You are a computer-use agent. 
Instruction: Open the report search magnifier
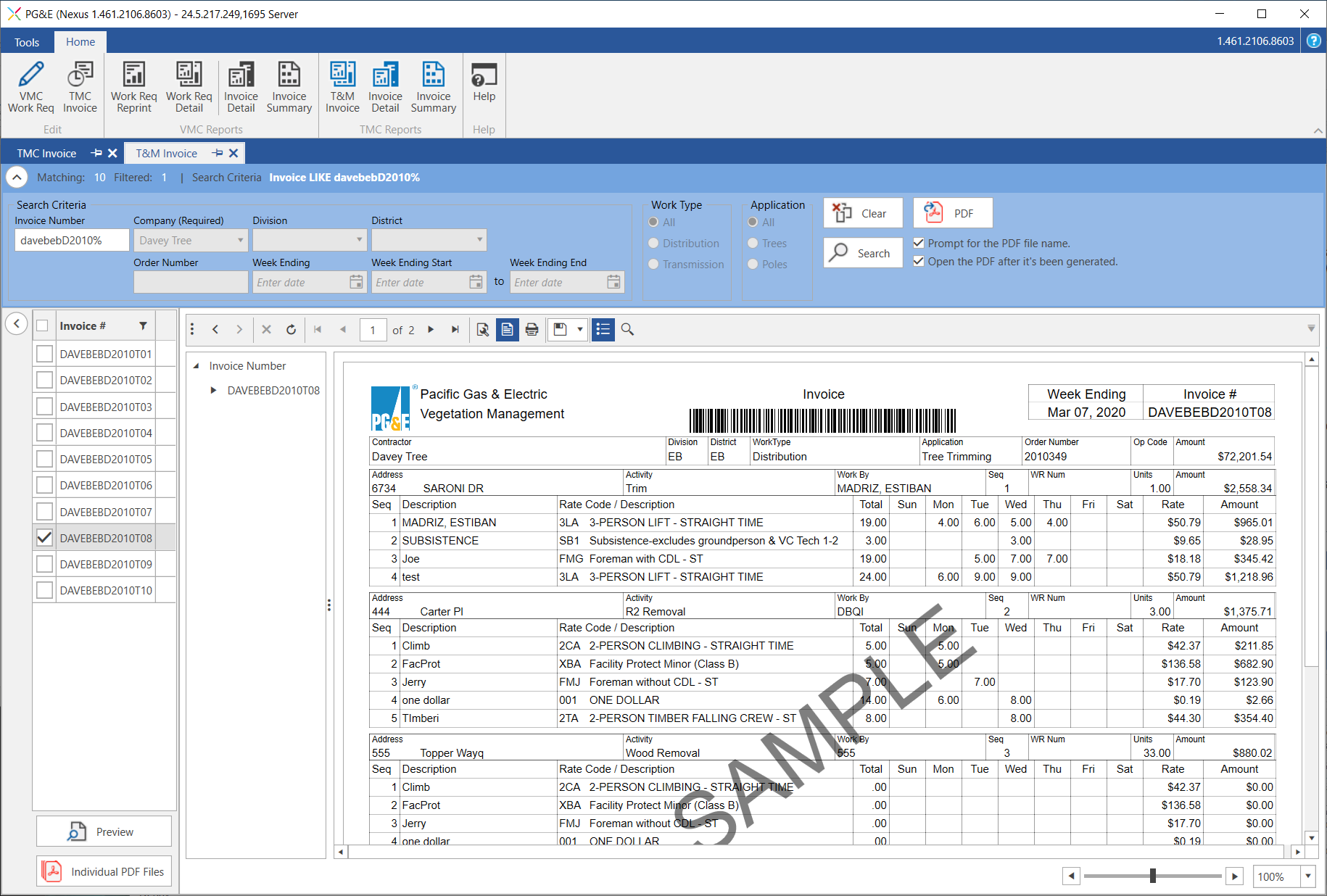(x=627, y=330)
